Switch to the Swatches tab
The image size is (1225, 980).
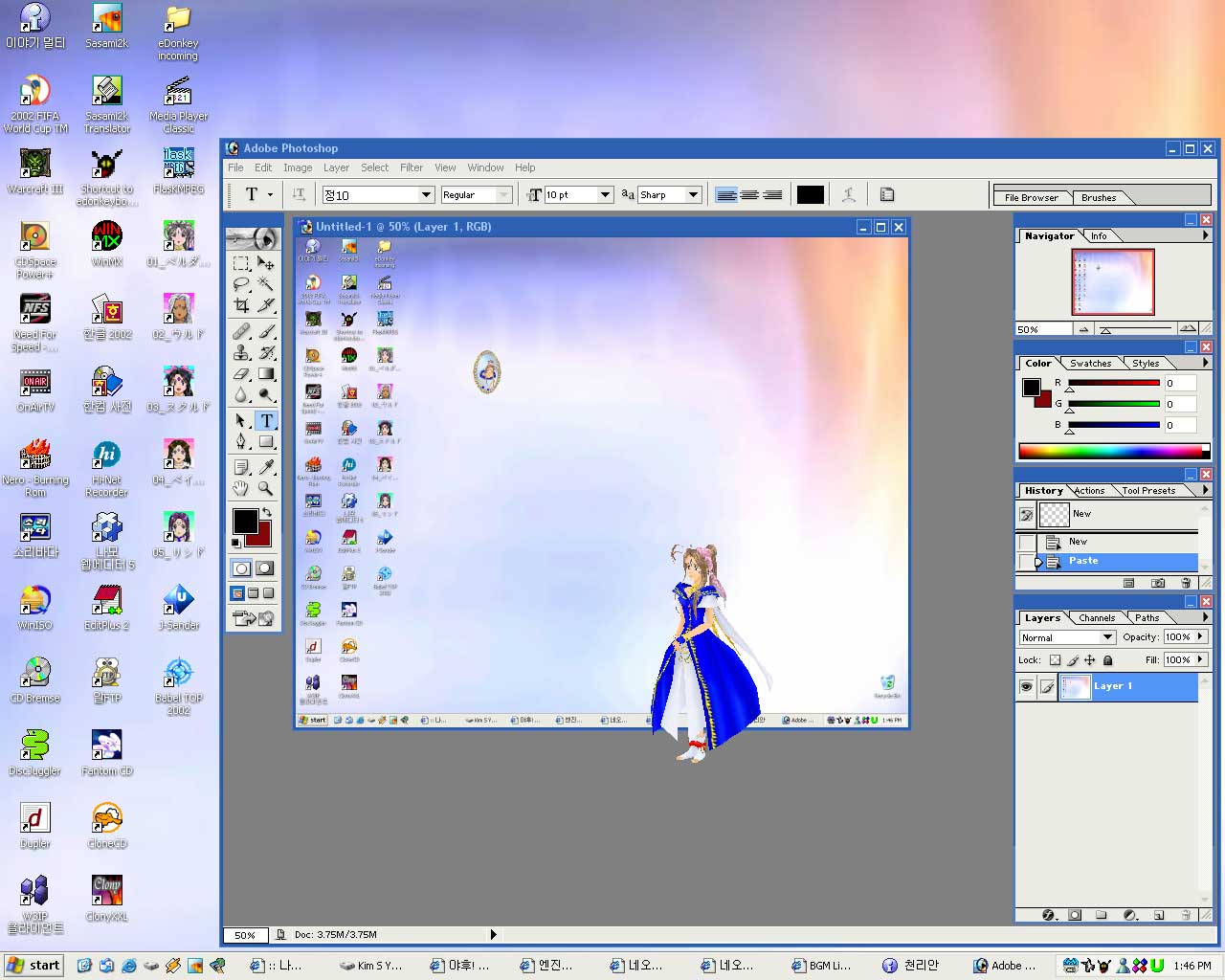pyautogui.click(x=1090, y=364)
